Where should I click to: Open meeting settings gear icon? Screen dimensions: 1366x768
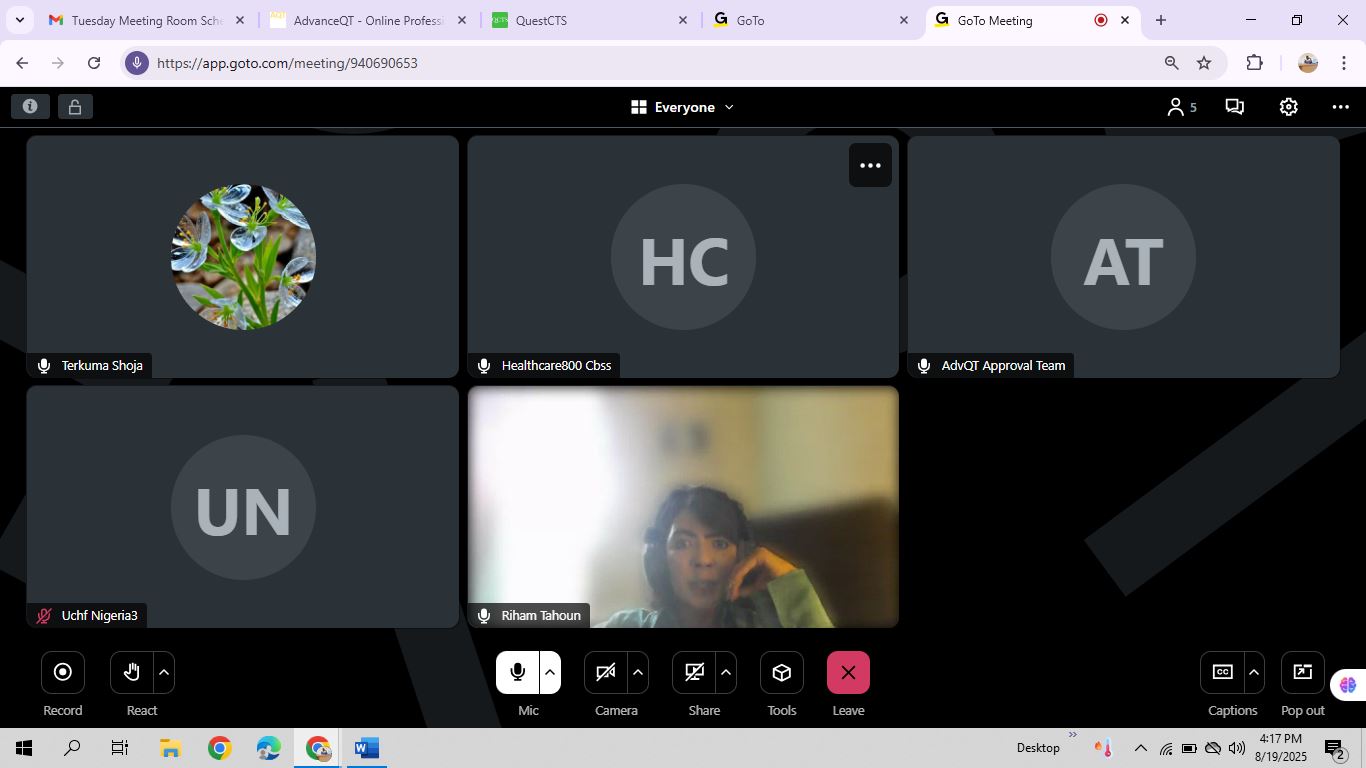(1288, 107)
